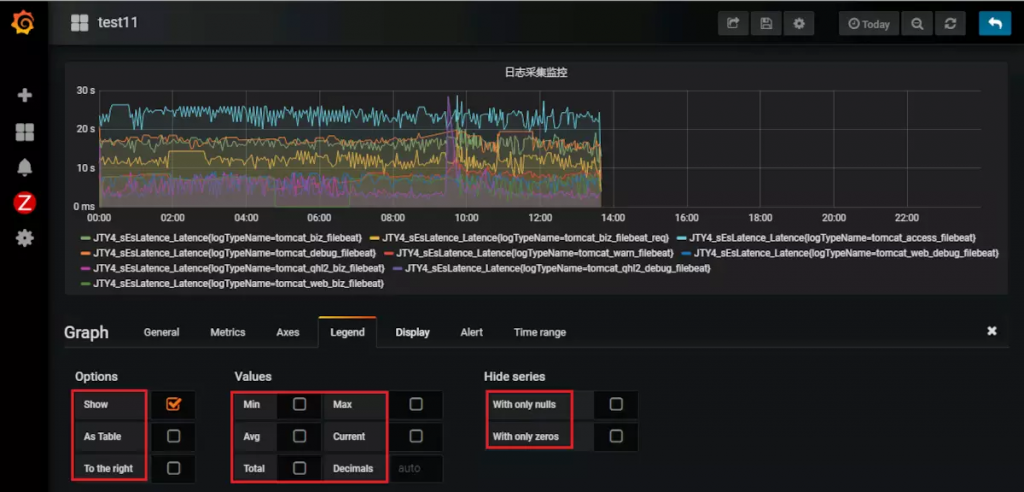Open the Create plus menu in the sidebar

pos(24,95)
